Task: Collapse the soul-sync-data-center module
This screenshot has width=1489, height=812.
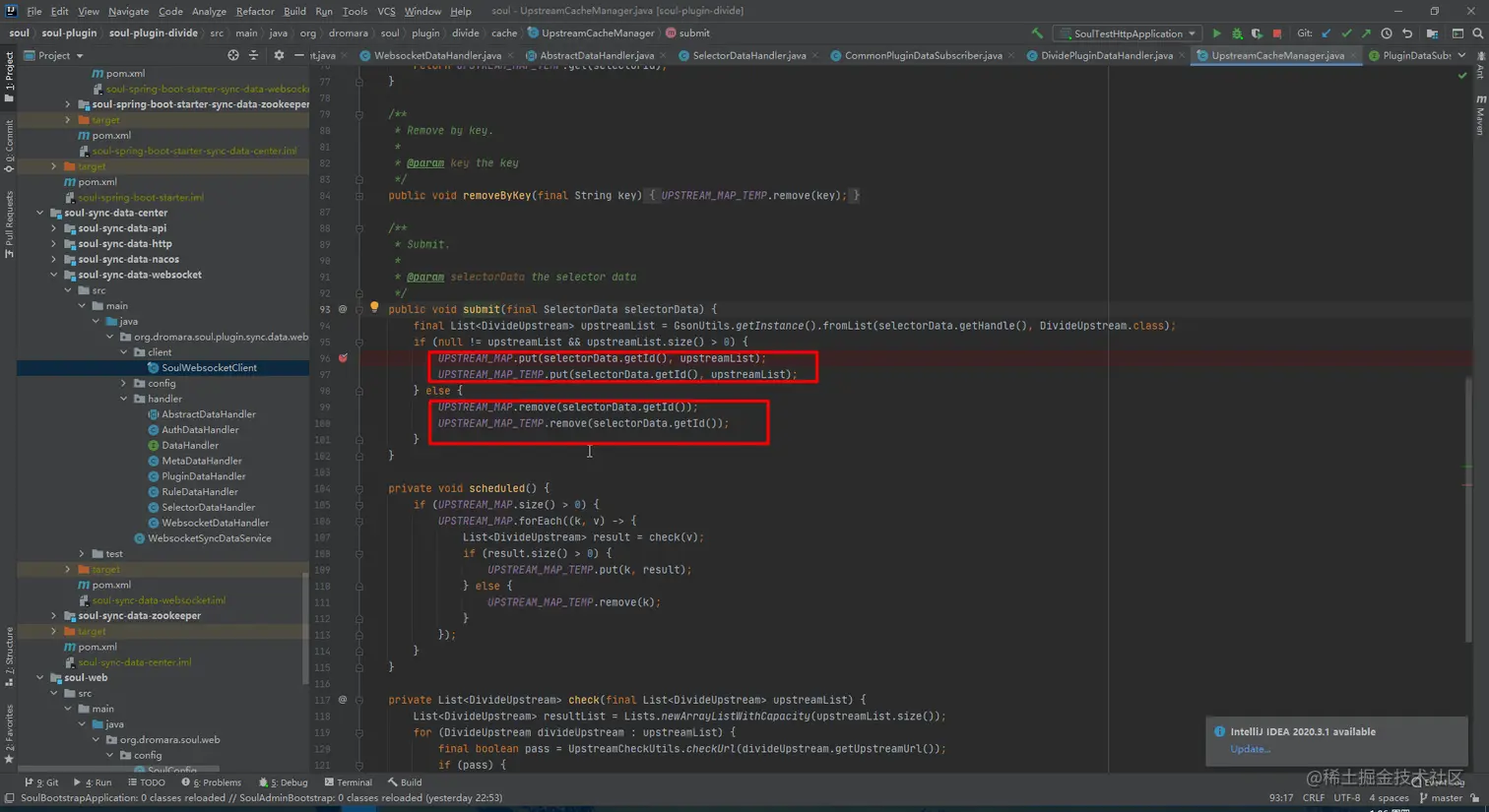Action: pos(40,213)
